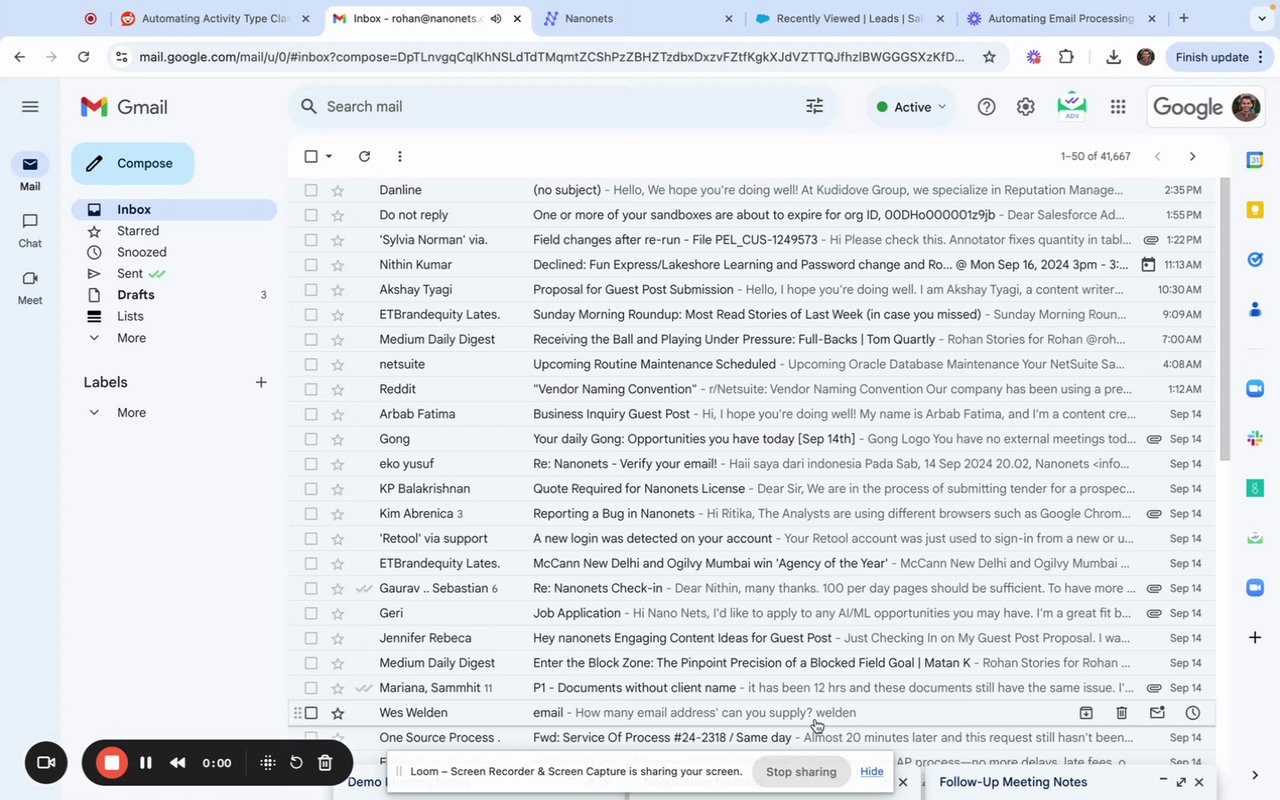Open Gmail settings gear
The image size is (1280, 800).
pyautogui.click(x=1025, y=107)
